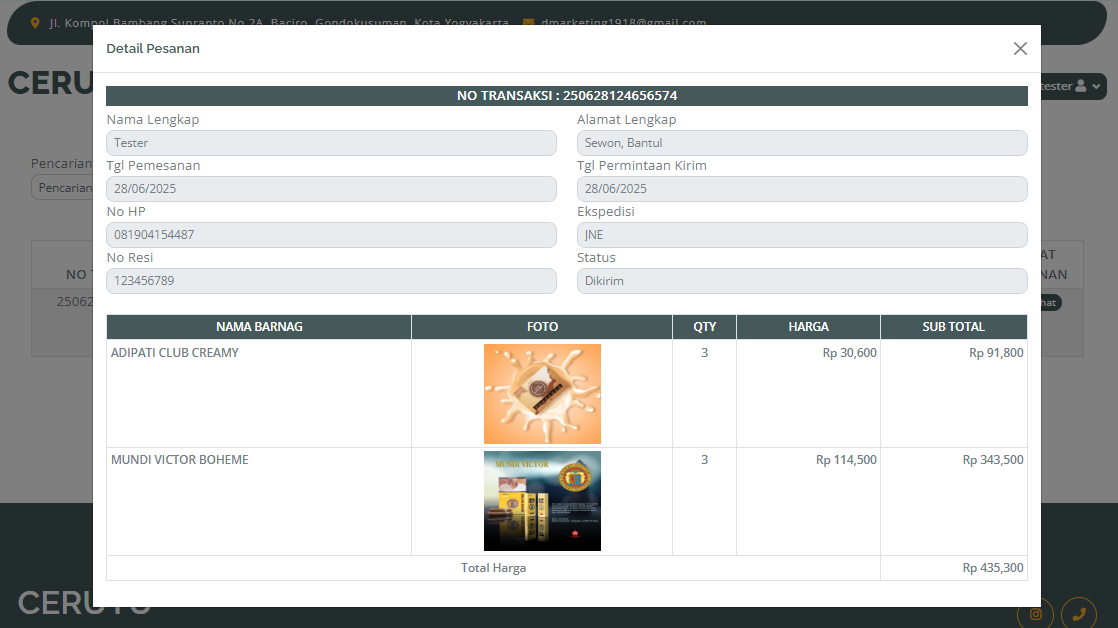Screen dimensions: 1118x628
Task: Click the phone icon in footer
Action: tap(1079, 614)
